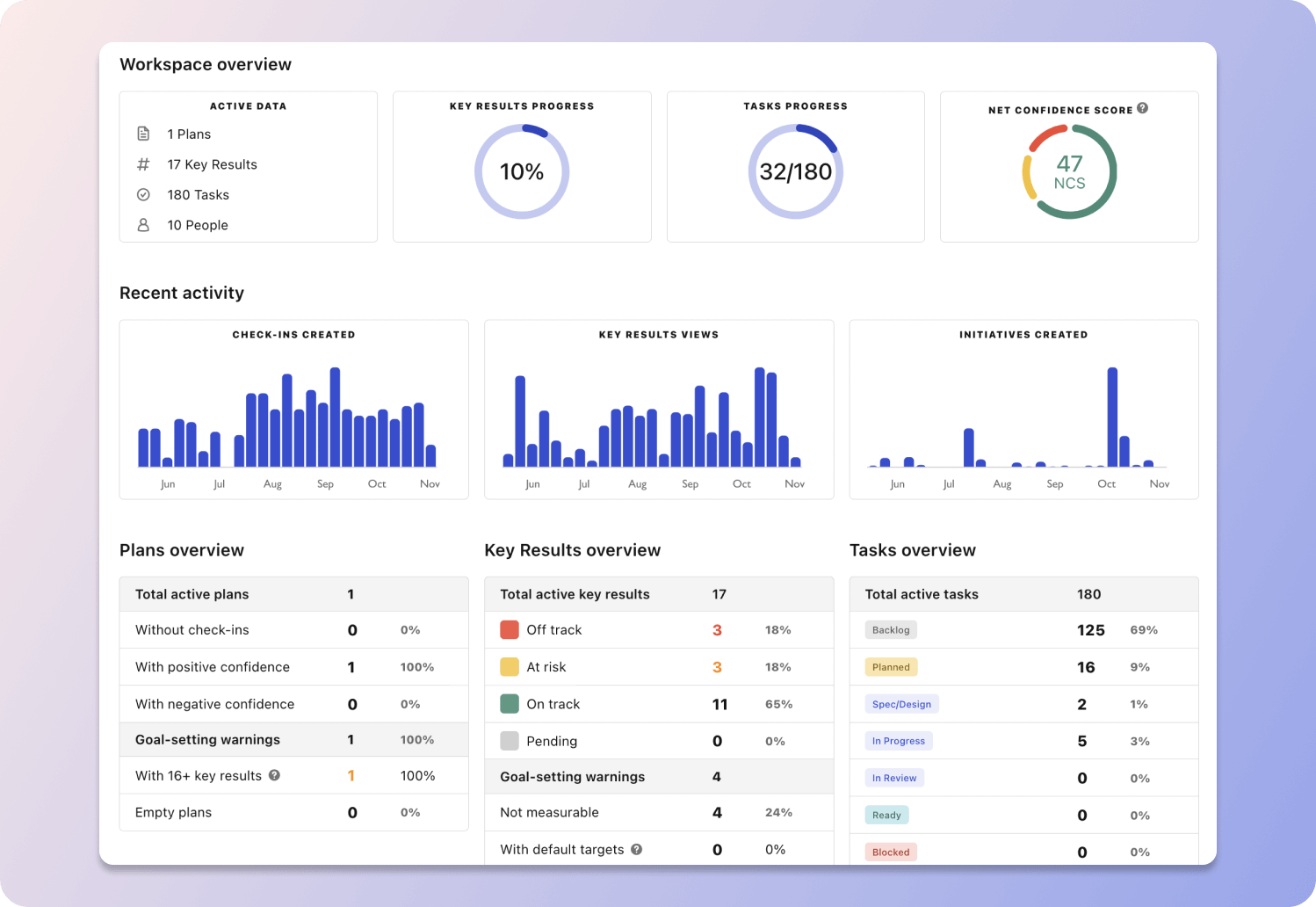Select the Backlog status badge
This screenshot has height=907, width=1316.
click(x=891, y=629)
